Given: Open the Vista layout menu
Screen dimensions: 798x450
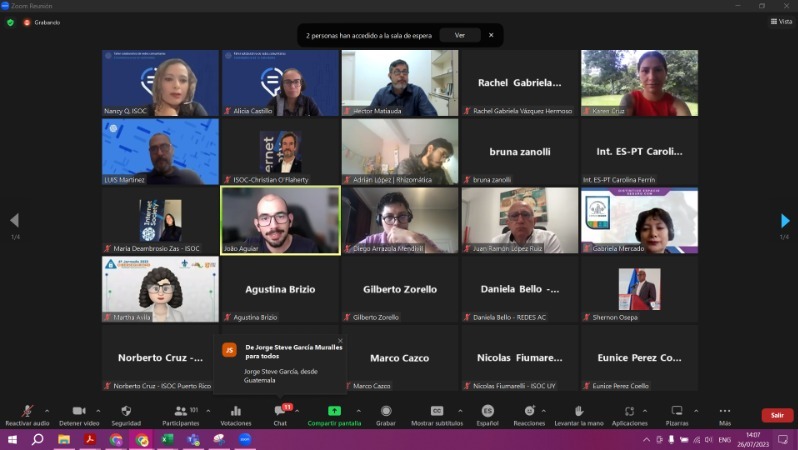Looking at the screenshot, I should tap(780, 21).
